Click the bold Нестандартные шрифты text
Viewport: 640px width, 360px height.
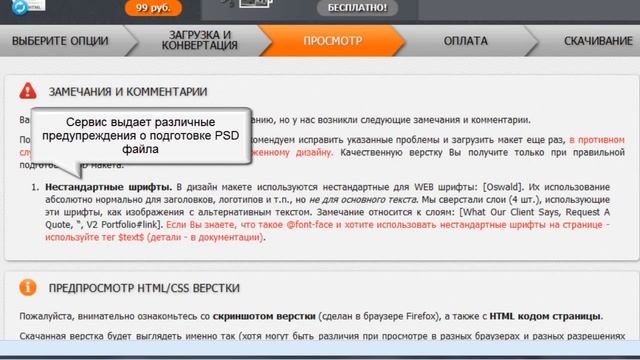[x=109, y=187]
